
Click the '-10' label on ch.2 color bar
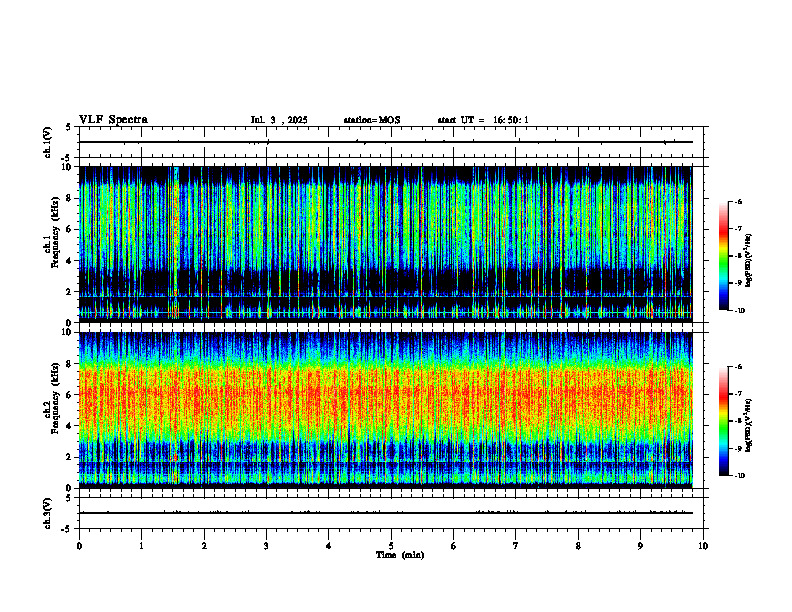point(739,476)
